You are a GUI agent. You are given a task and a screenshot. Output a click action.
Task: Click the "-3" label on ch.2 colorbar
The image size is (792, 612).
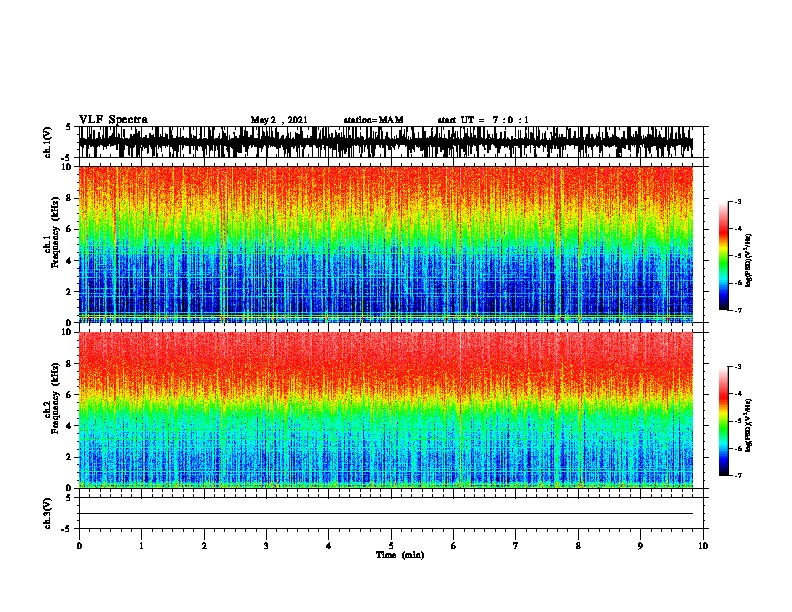tap(738, 367)
